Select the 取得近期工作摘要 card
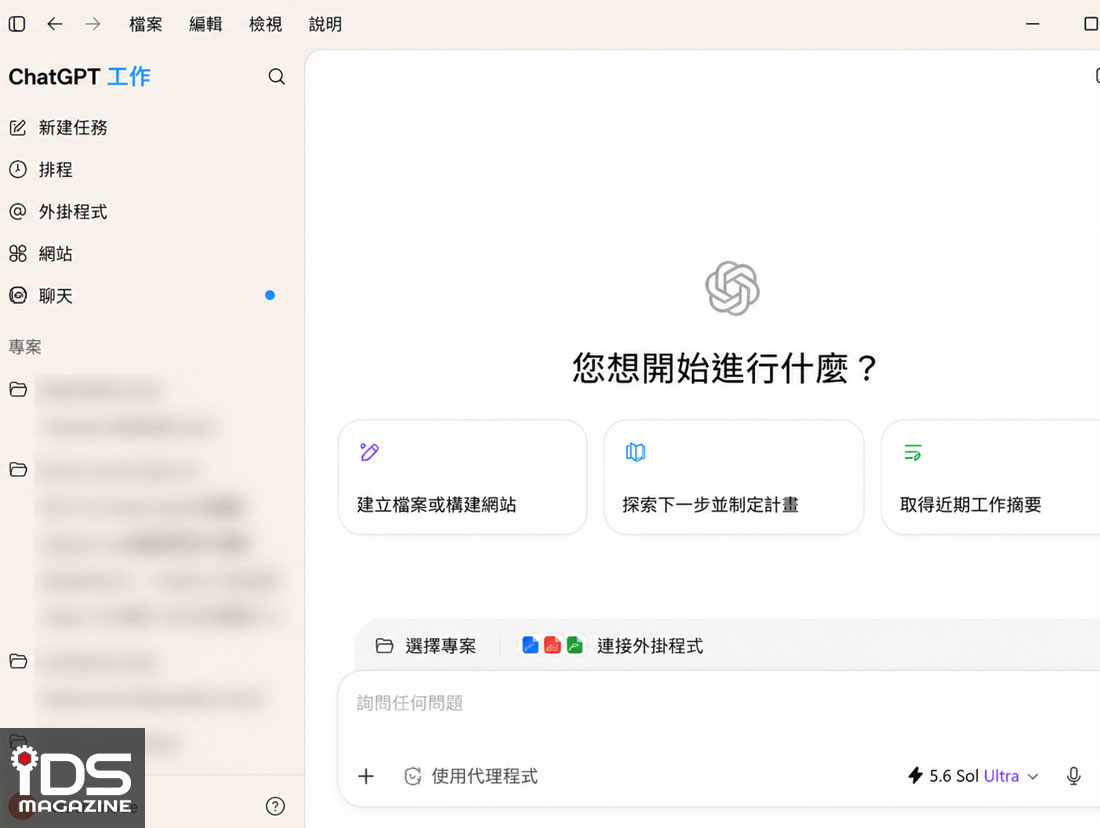 pos(991,477)
